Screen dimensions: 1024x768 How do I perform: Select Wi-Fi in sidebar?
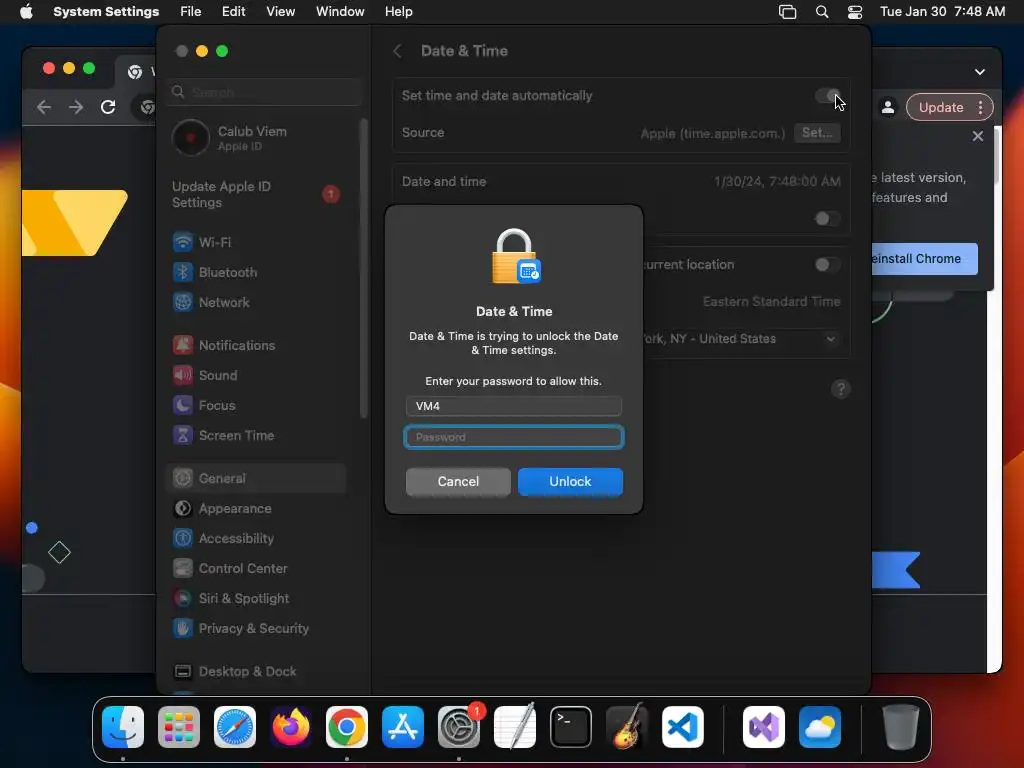click(x=258, y=242)
